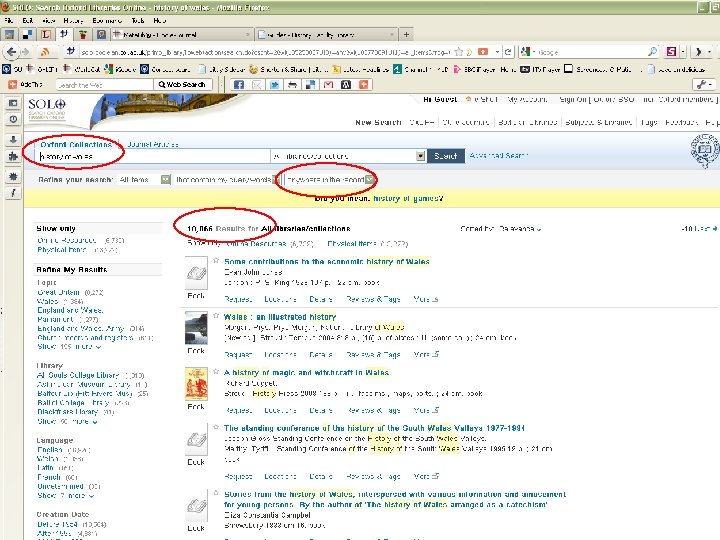This screenshot has height=540, width=720.
Task: Click the sidebar italic 'i' info icon
Action: (13, 193)
